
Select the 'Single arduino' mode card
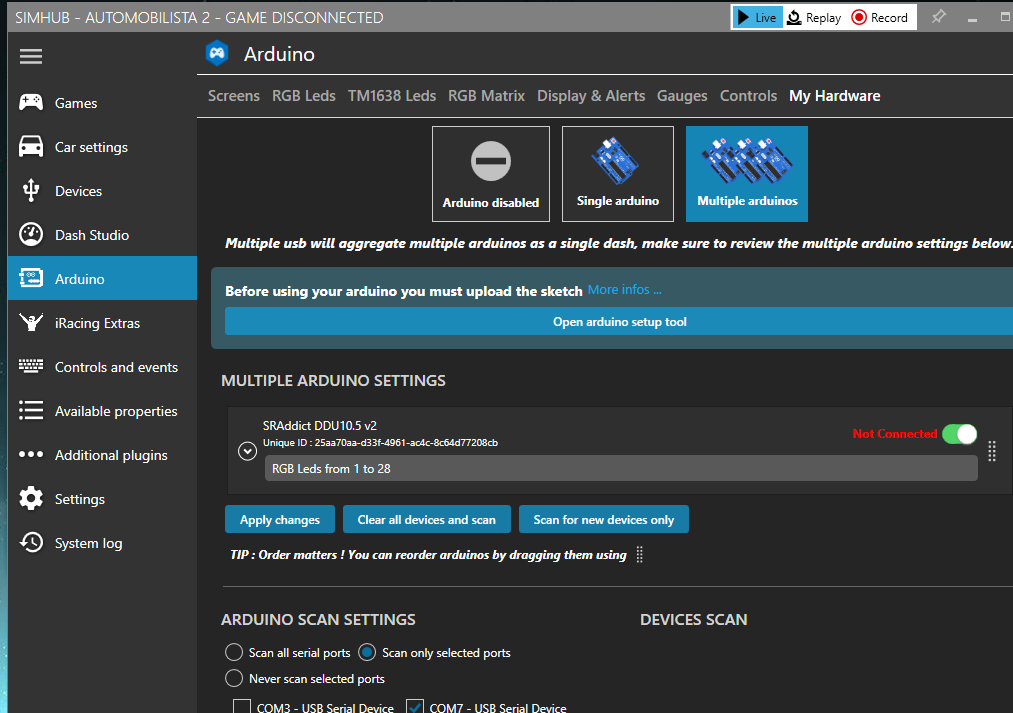tap(617, 174)
